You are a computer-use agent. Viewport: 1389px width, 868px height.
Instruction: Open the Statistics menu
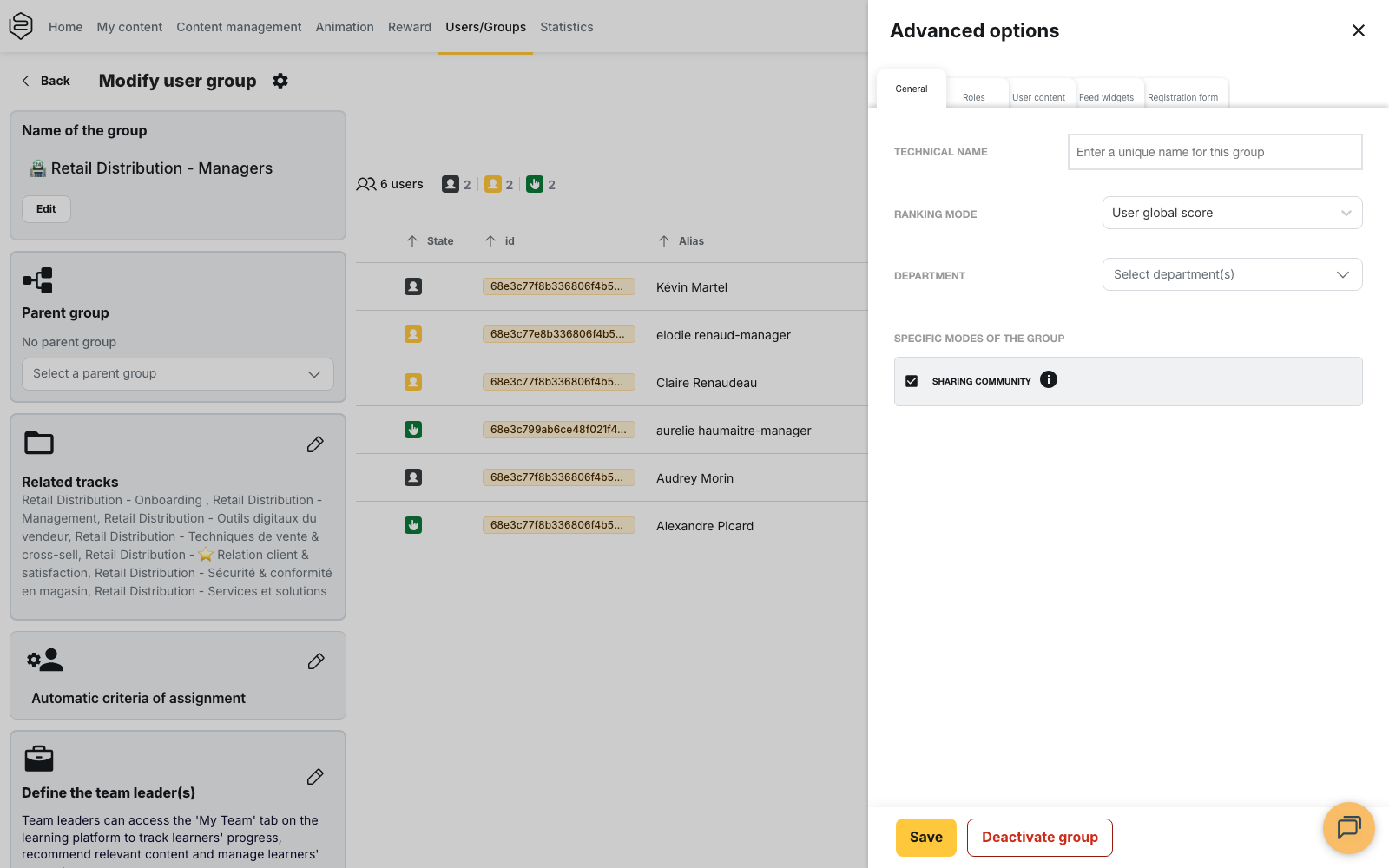567,27
